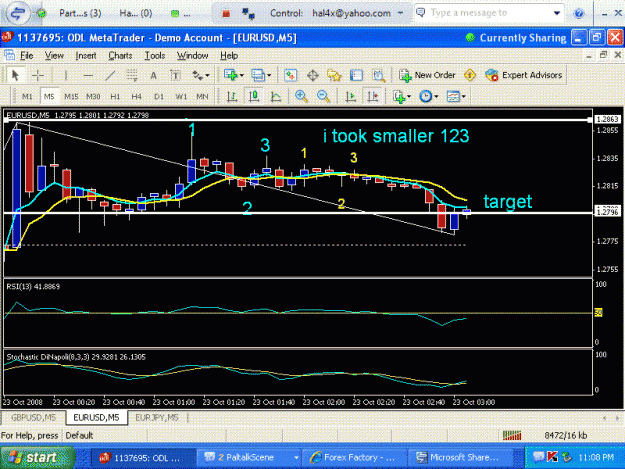This screenshot has width=625, height=469.
Task: Zoom out on the chart
Action: (323, 96)
